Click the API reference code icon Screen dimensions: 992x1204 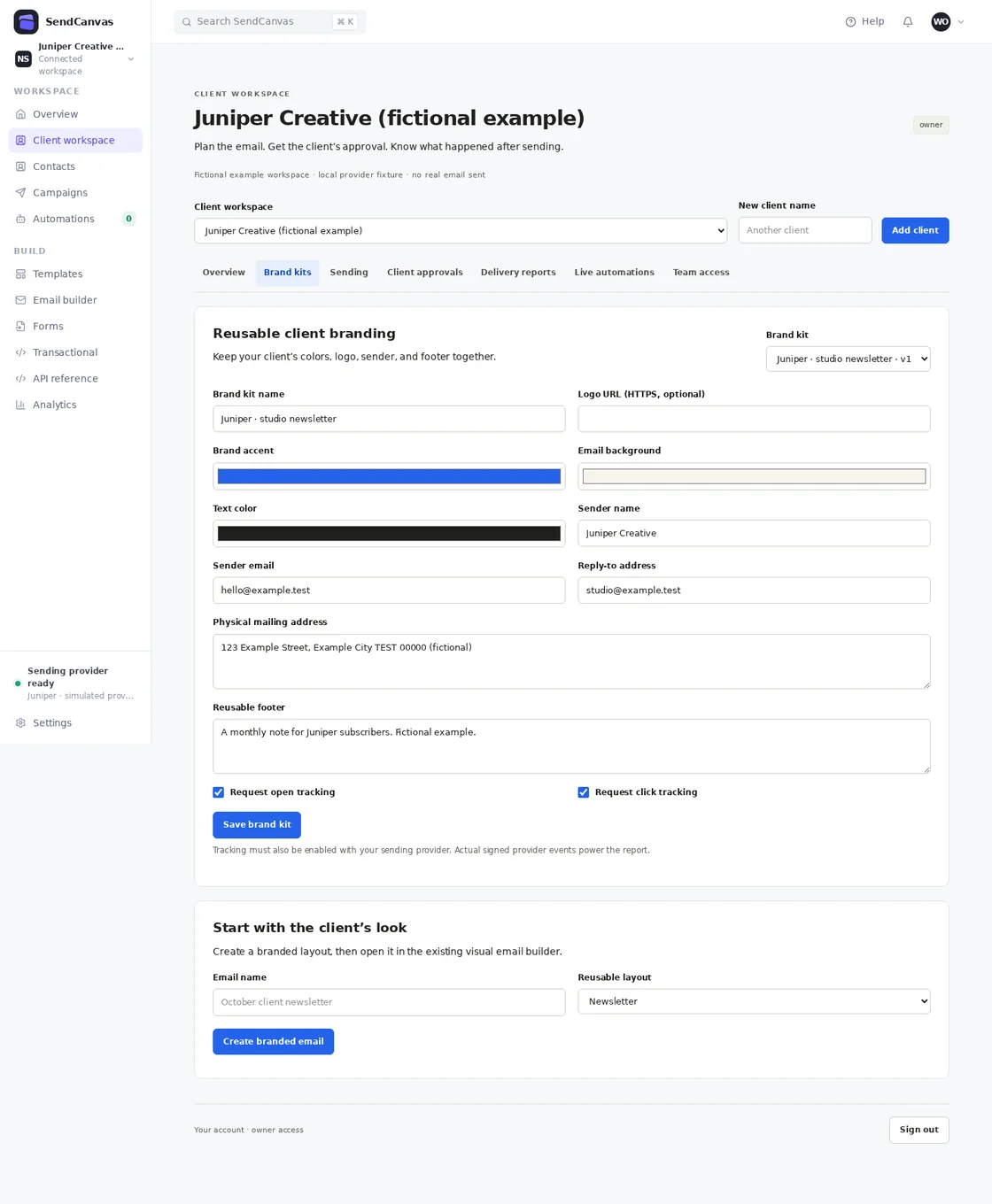point(20,379)
